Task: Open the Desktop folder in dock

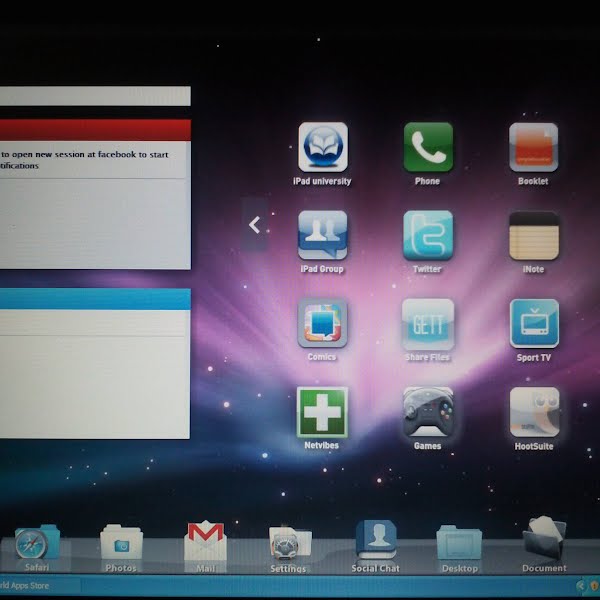Action: [459, 544]
